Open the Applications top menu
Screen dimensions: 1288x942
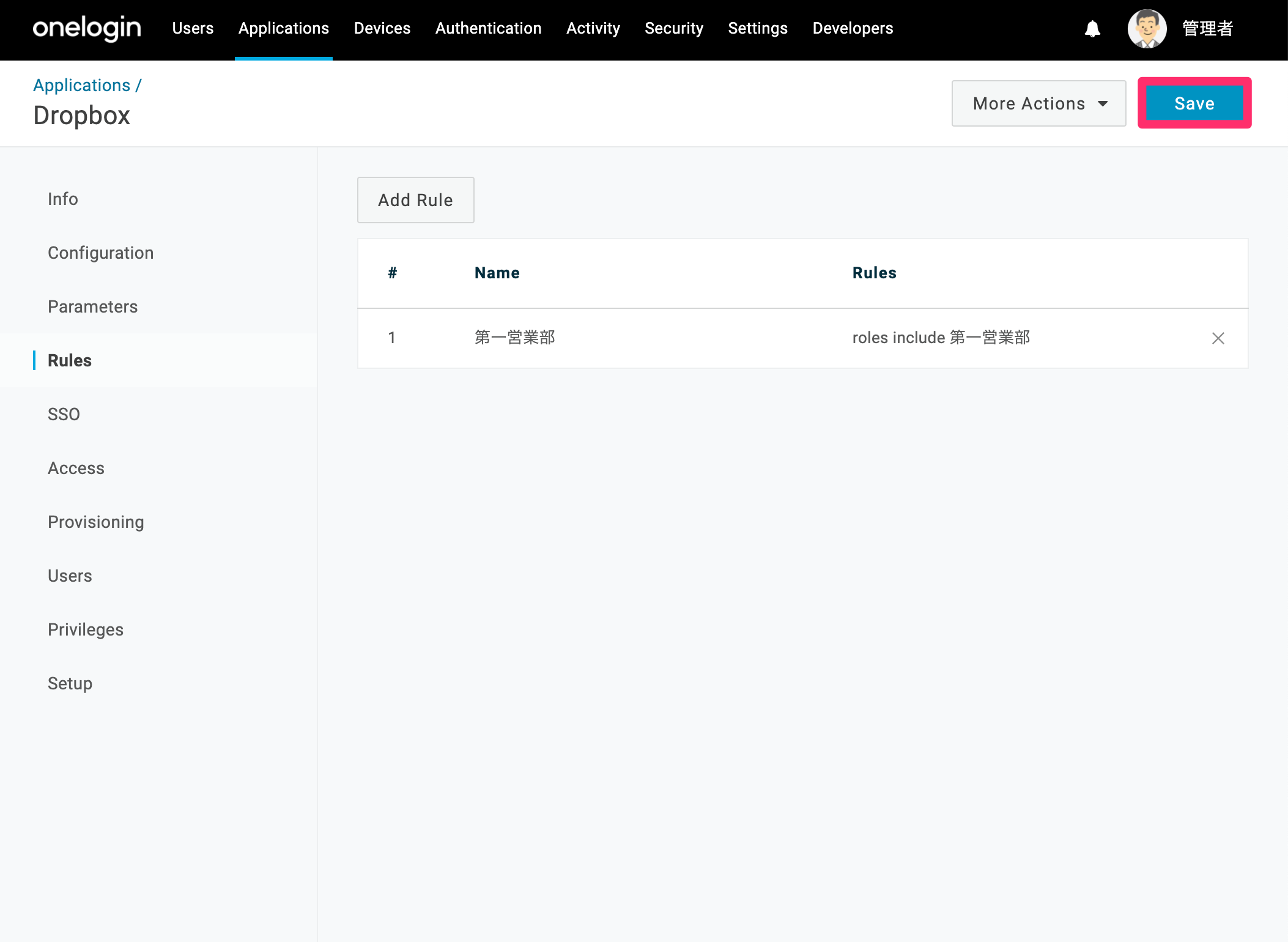(284, 28)
